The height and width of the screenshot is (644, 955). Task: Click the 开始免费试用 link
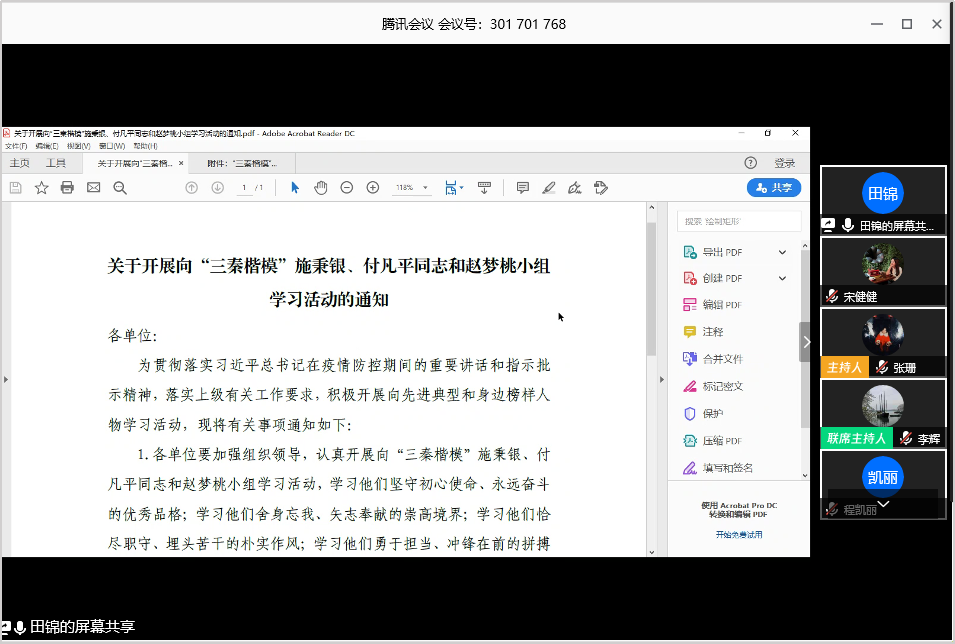pos(739,535)
